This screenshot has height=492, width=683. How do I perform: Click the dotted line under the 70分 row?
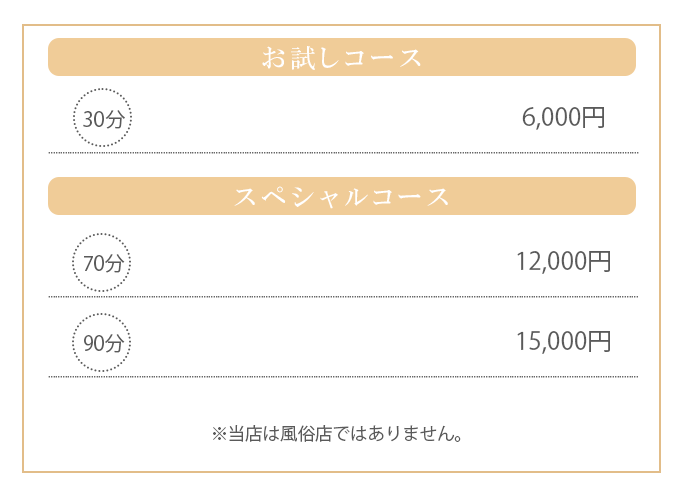[342, 297]
